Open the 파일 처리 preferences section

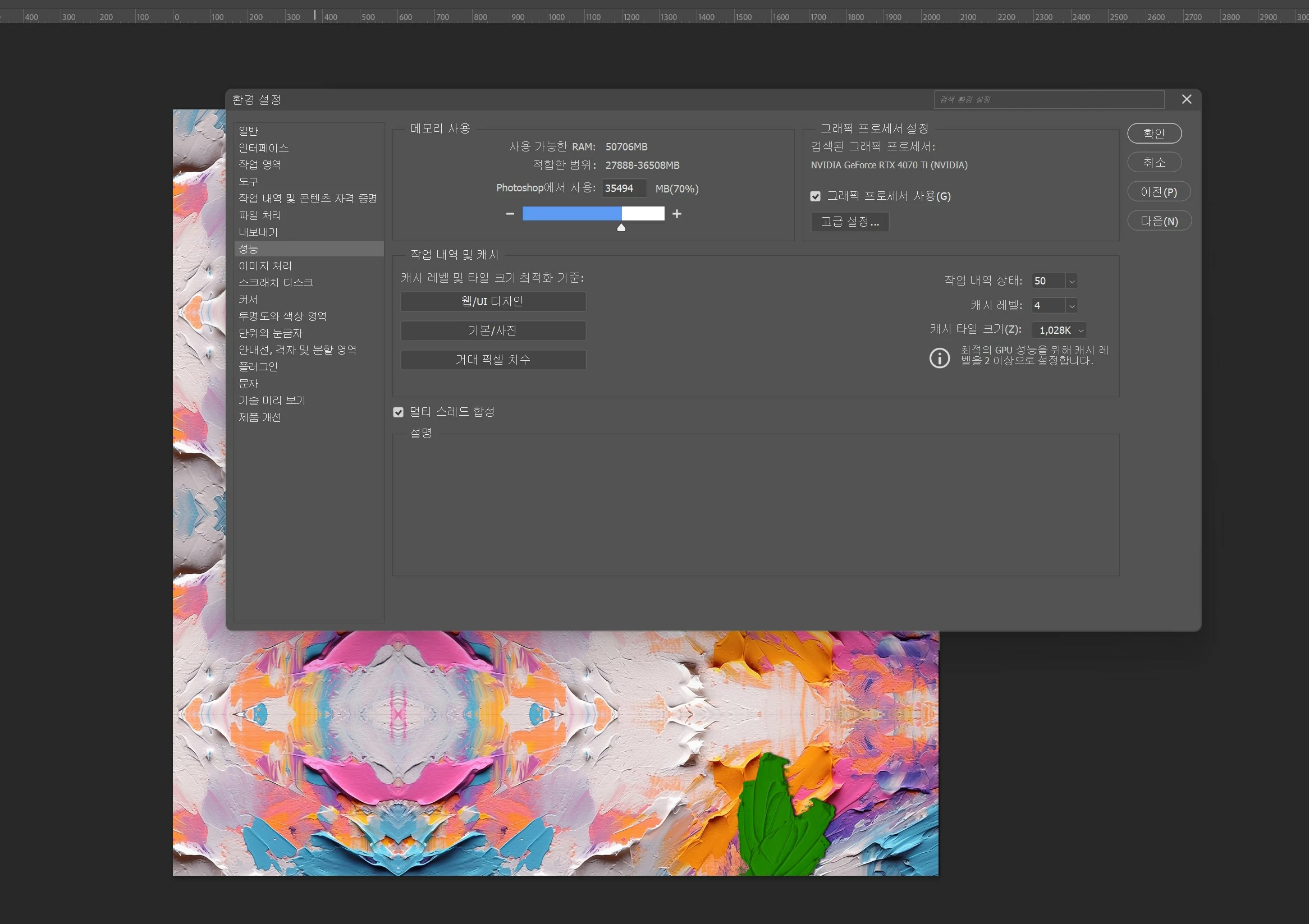pos(259,215)
